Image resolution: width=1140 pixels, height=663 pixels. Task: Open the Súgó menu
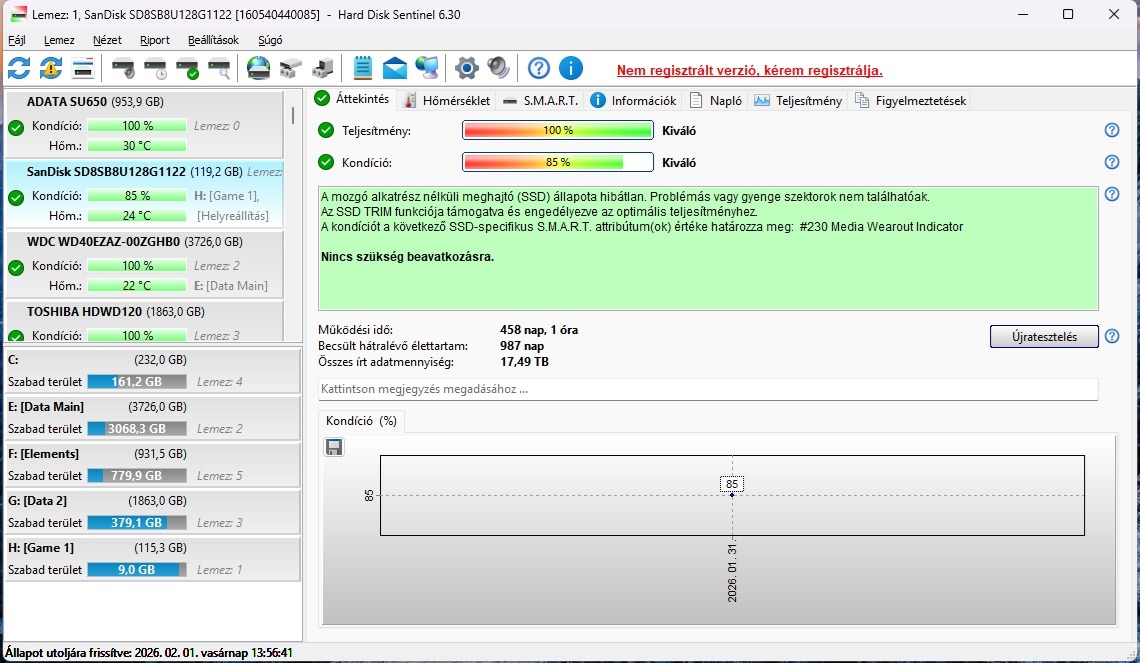pos(270,40)
